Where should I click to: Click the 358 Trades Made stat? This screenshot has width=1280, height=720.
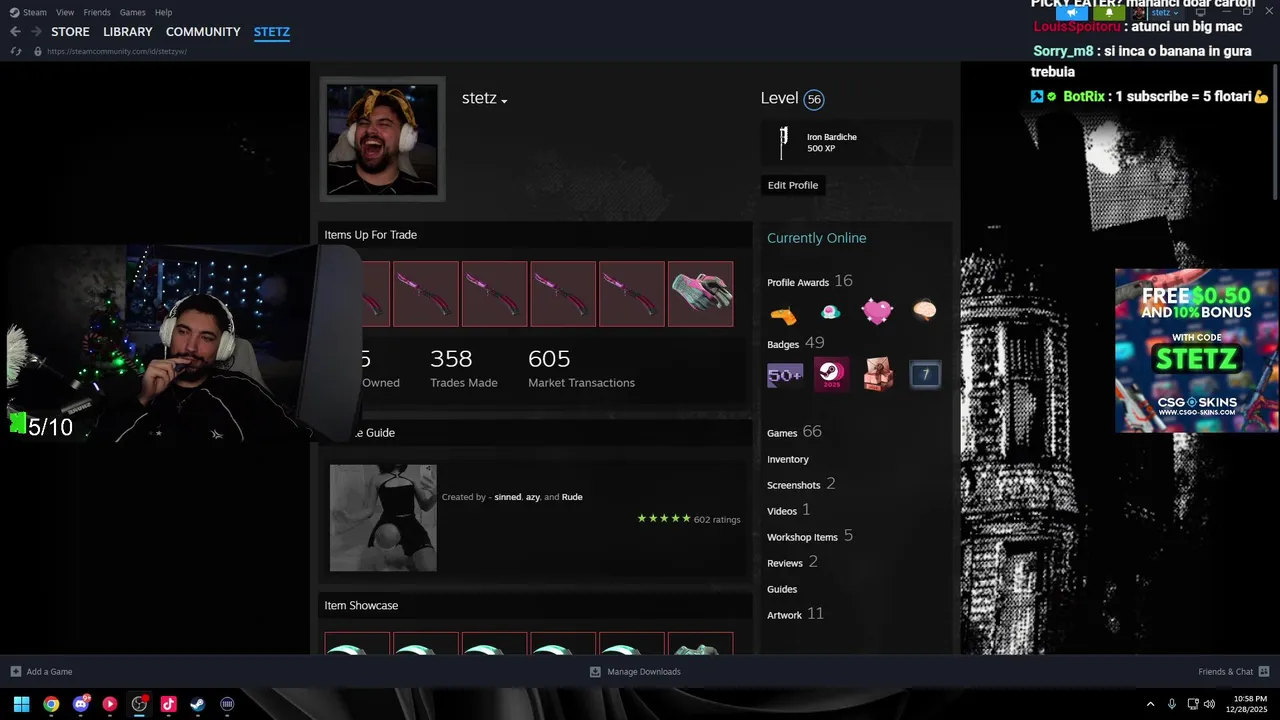point(463,368)
